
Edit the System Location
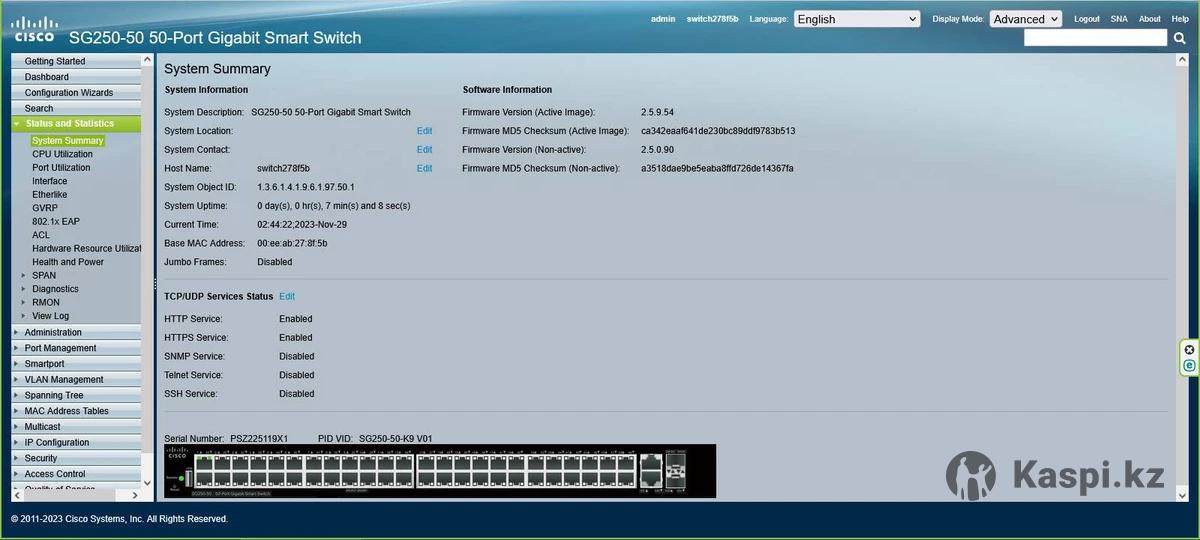(425, 131)
